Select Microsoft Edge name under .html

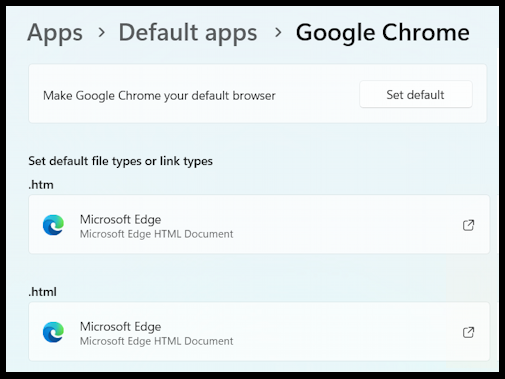pyautogui.click(x=120, y=327)
